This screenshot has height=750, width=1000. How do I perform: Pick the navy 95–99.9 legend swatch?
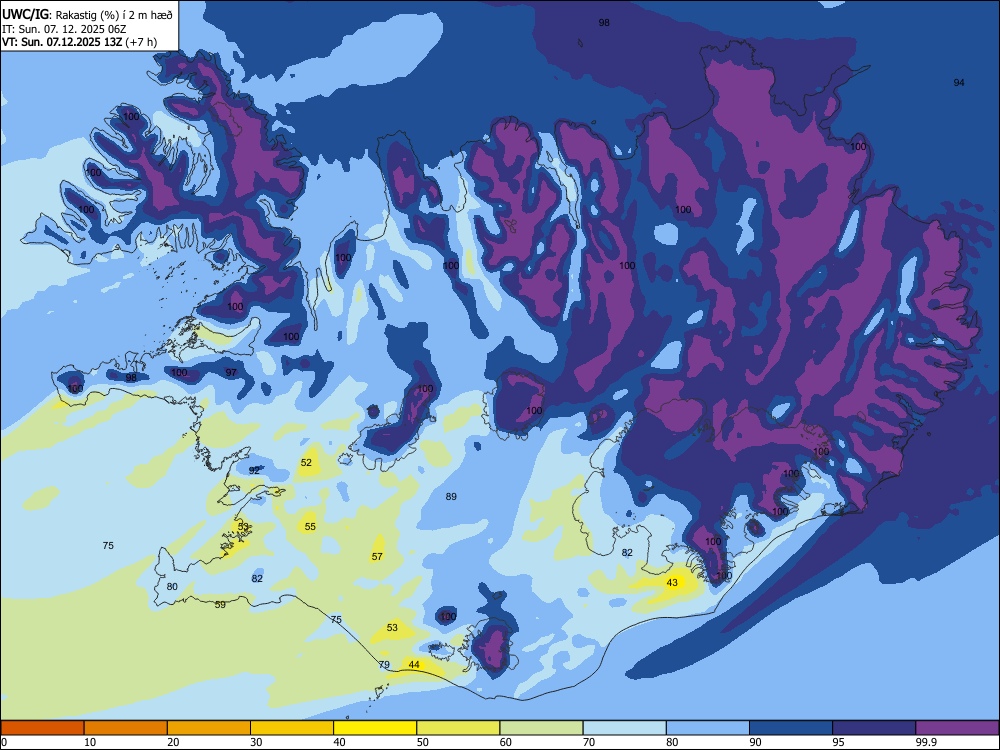click(874, 728)
